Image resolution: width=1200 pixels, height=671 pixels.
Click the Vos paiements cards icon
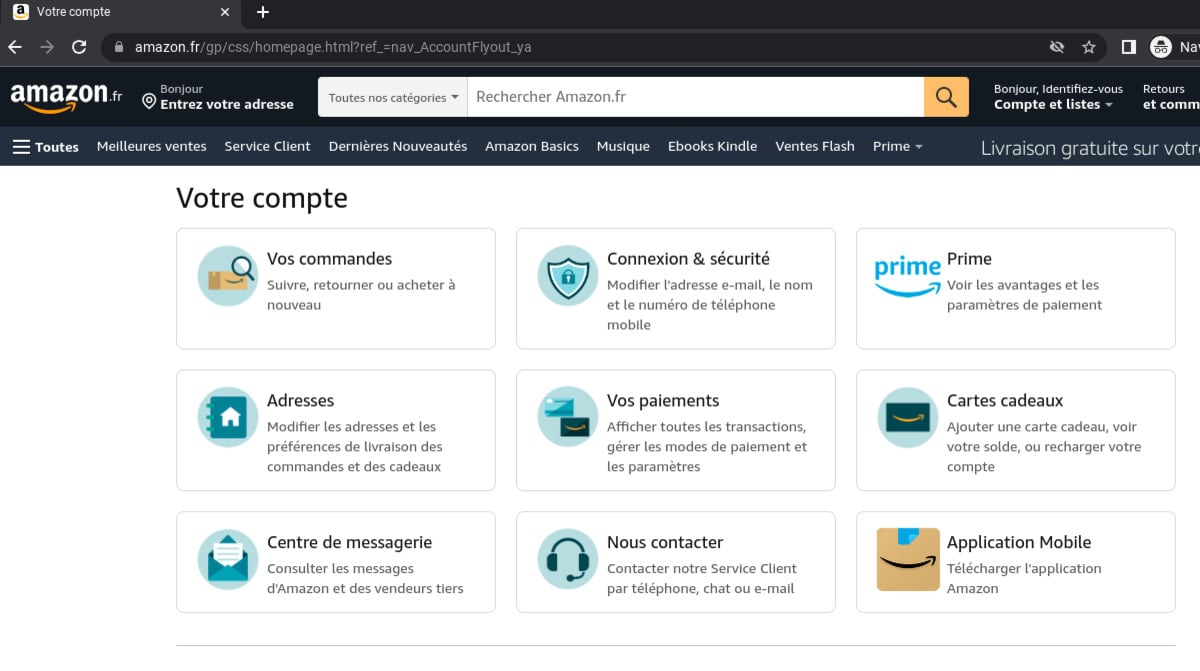pyautogui.click(x=568, y=418)
